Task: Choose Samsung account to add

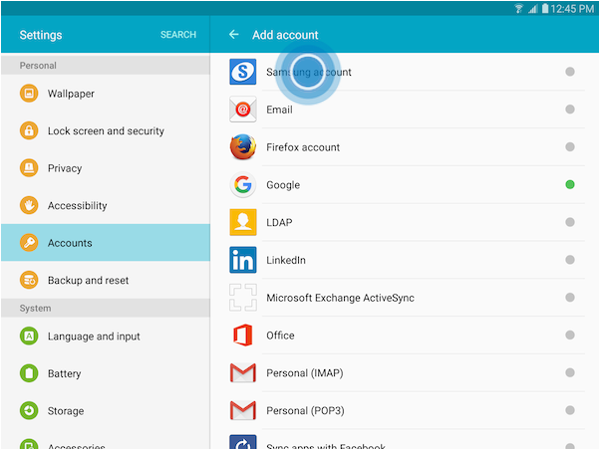Action: point(405,72)
